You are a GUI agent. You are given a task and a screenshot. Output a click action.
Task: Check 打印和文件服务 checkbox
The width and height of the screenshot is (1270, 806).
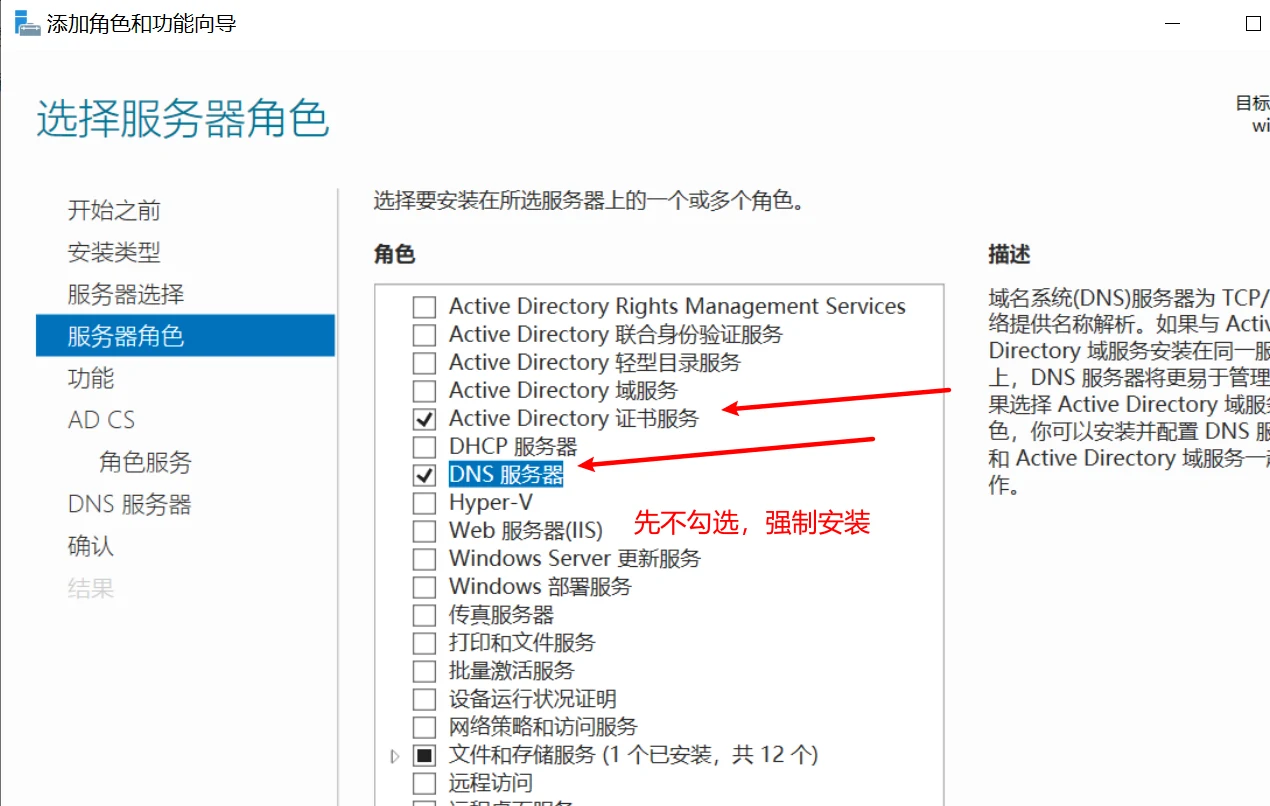(425, 643)
